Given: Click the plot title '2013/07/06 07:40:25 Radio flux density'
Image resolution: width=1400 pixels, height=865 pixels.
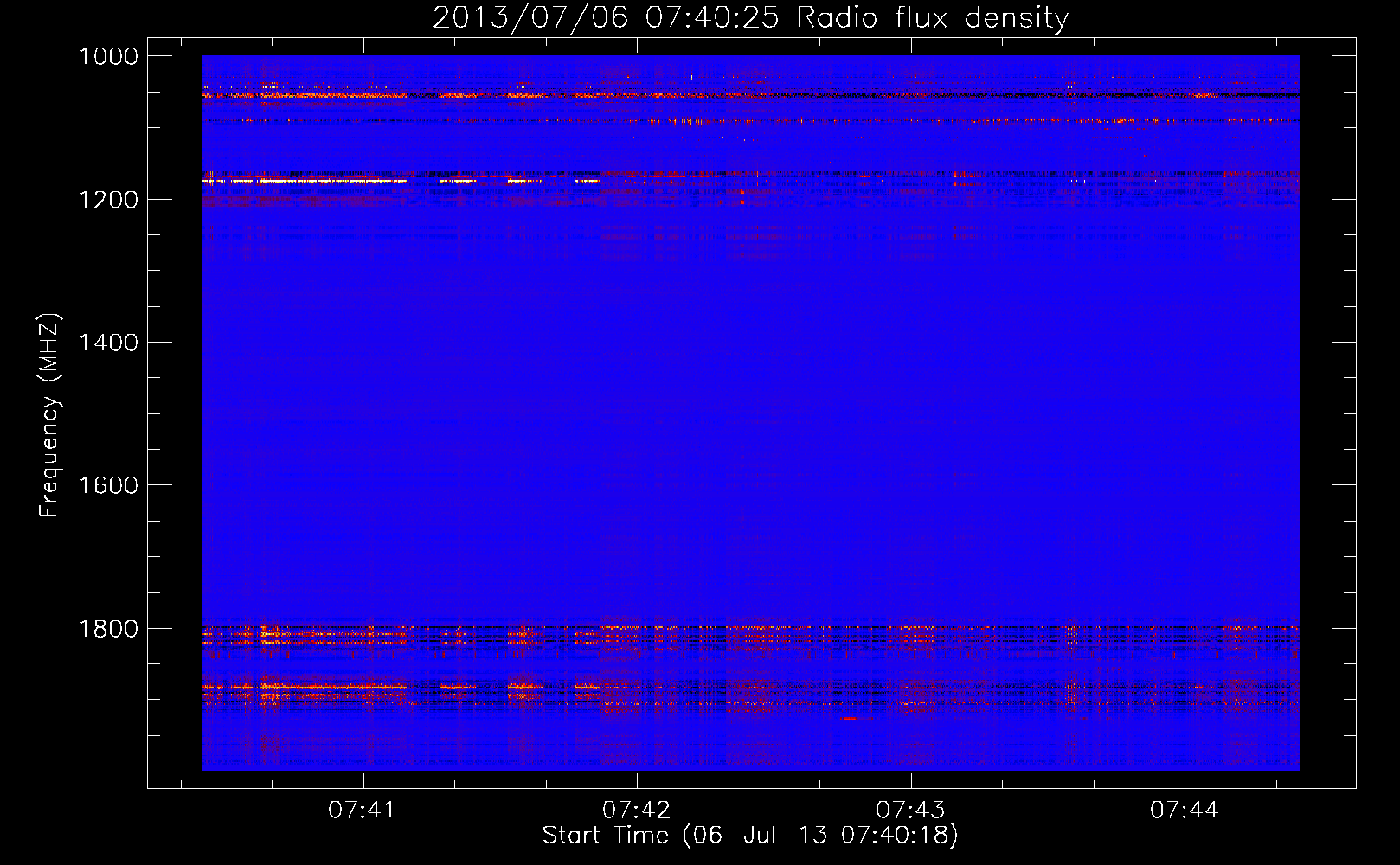Looking at the screenshot, I should tap(750, 17).
